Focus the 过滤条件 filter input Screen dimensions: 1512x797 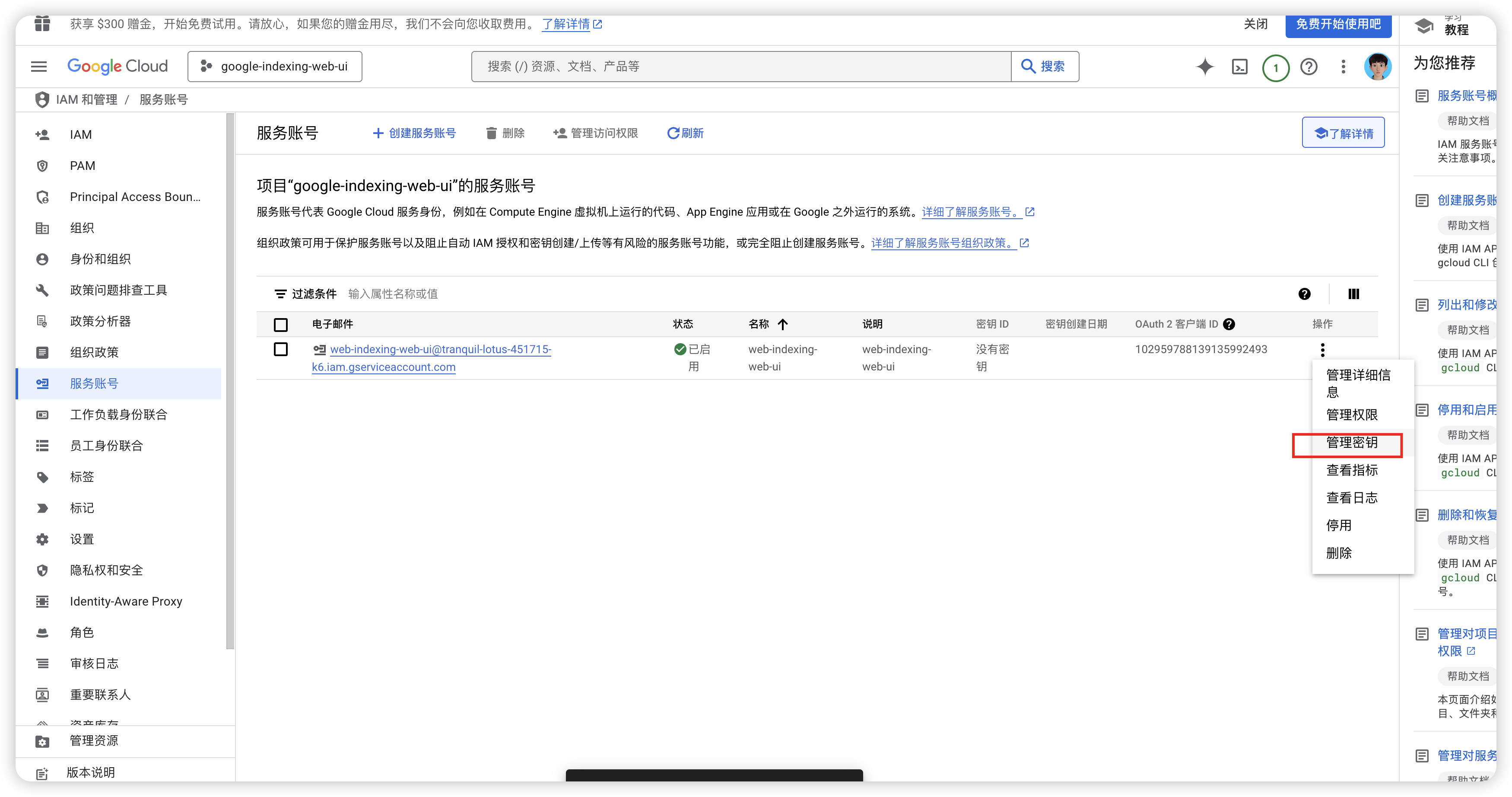pos(810,293)
